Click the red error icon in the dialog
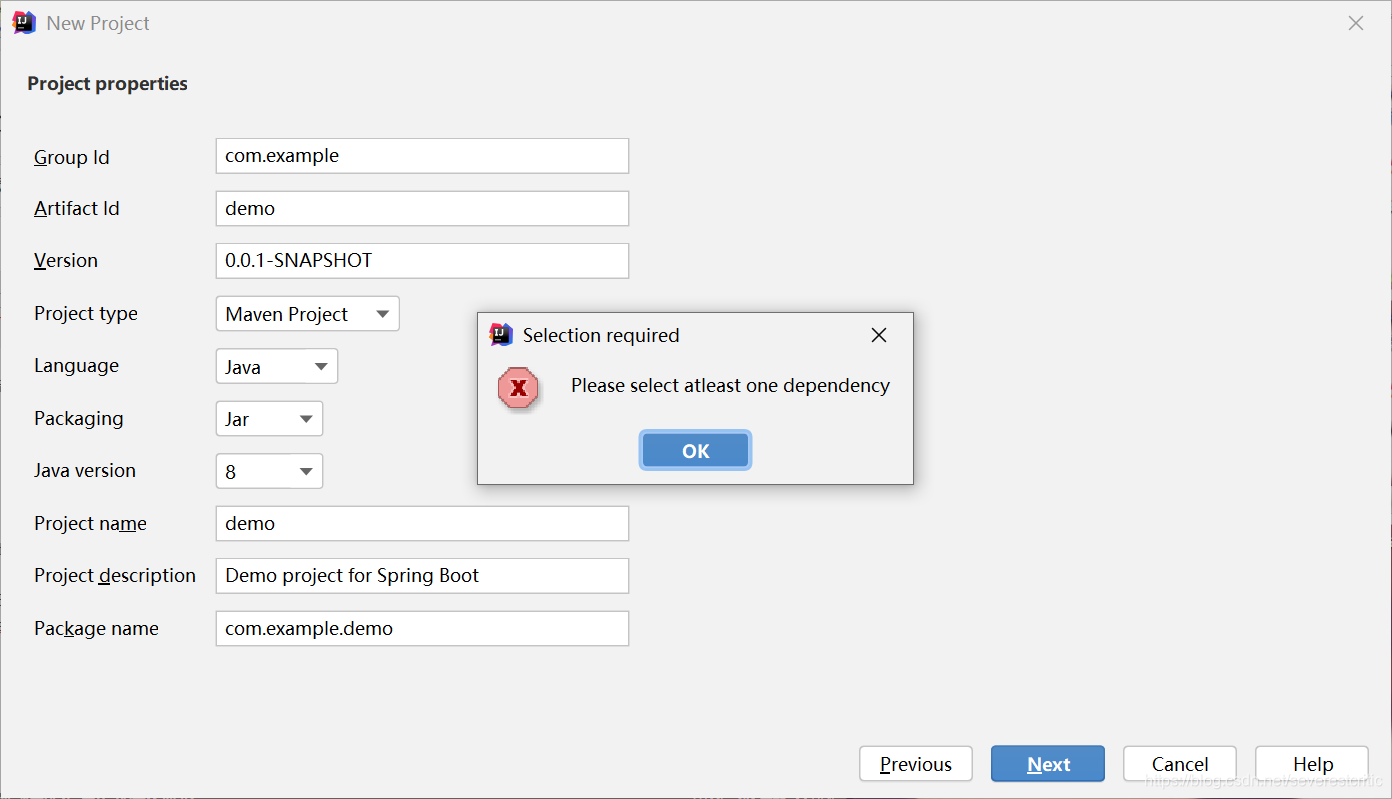Screen dimensions: 1392x799 point(518,388)
